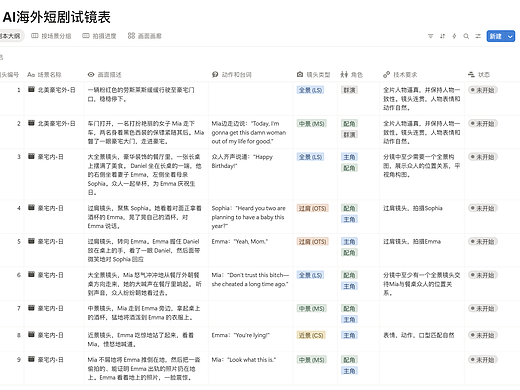Open the 未开始 status in row 6

pos(483,275)
